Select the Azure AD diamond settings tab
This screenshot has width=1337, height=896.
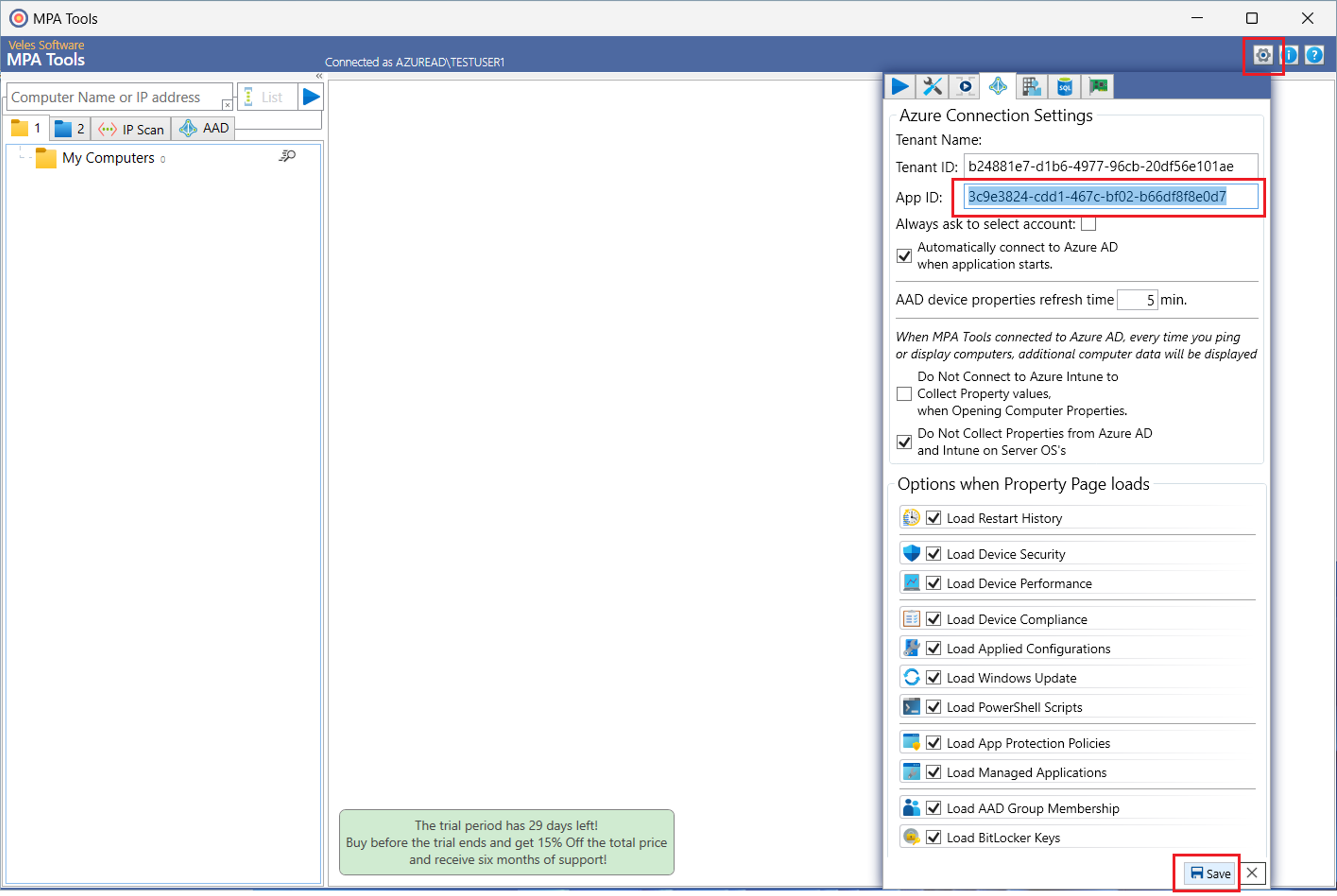click(998, 86)
